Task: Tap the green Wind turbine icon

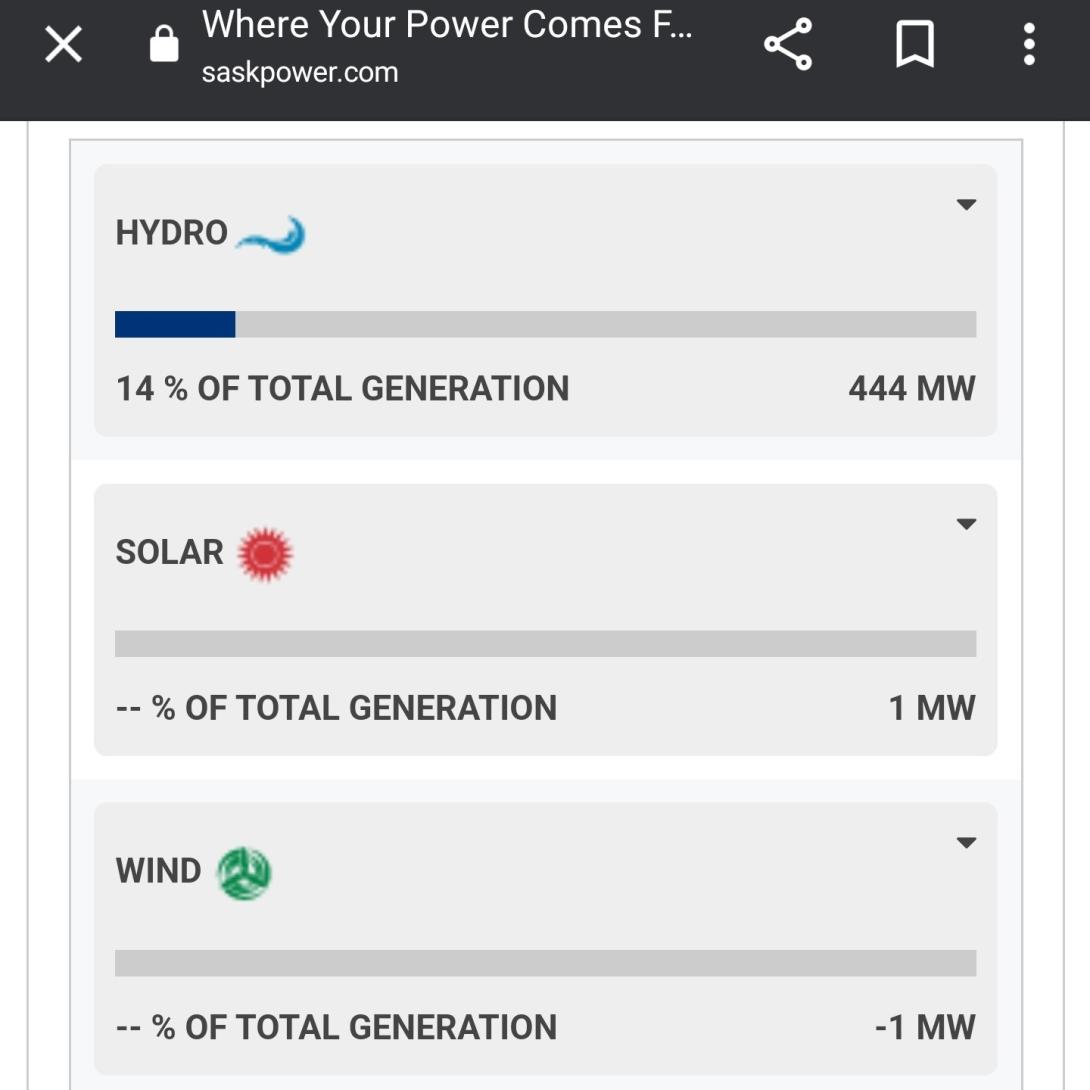Action: click(x=245, y=873)
